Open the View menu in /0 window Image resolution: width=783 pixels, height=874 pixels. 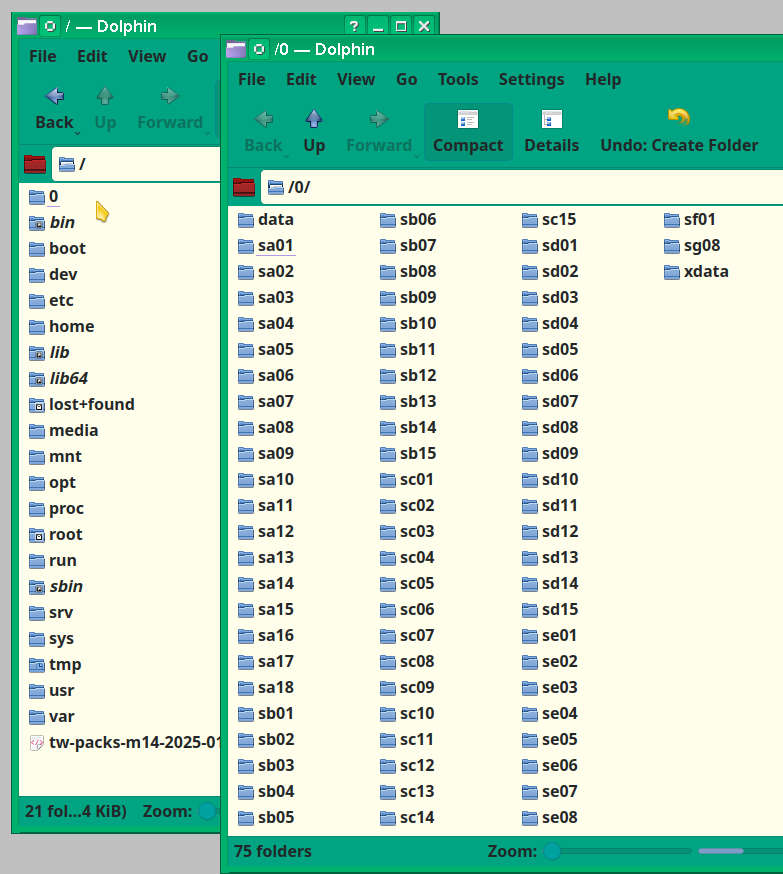(x=356, y=79)
